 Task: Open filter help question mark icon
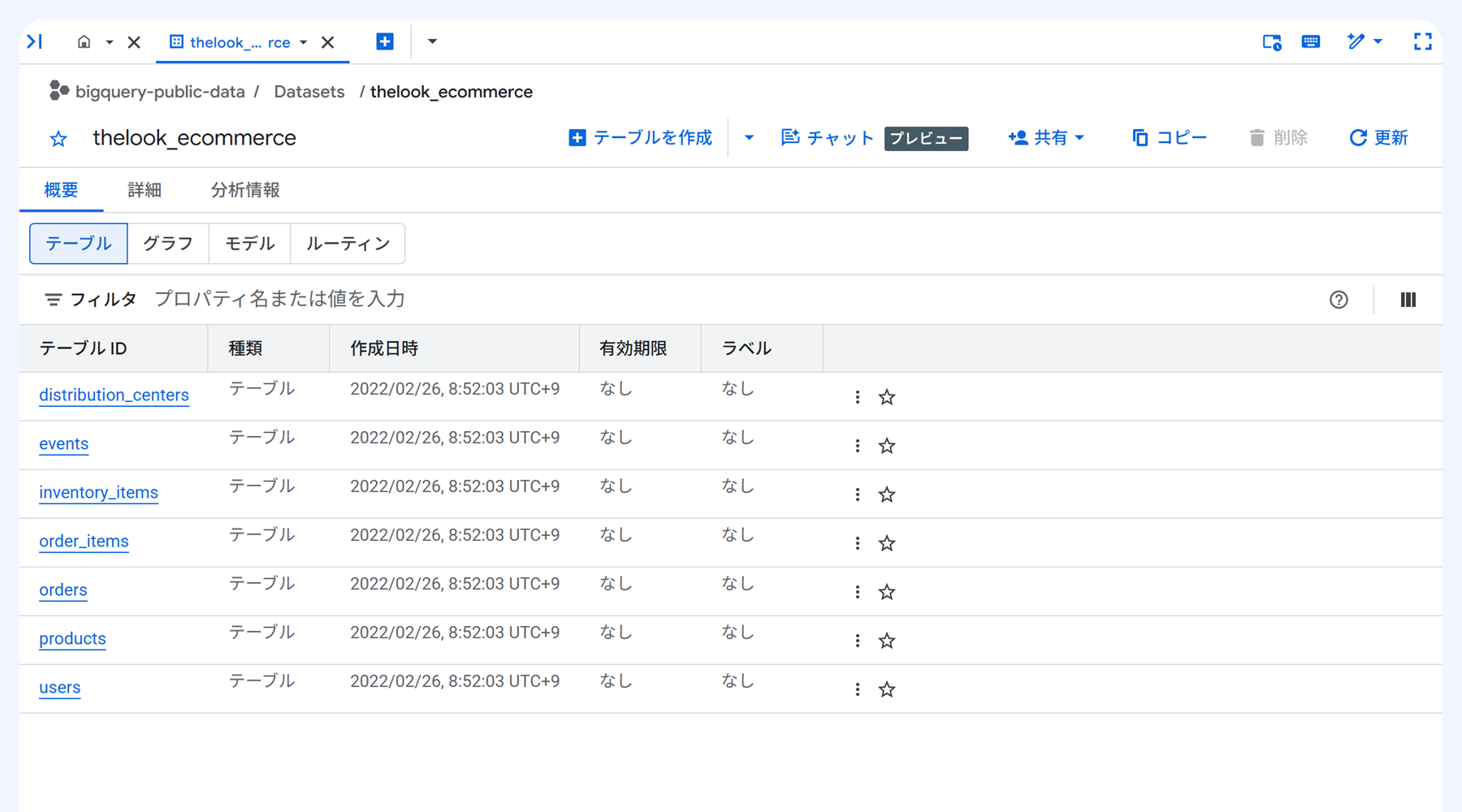1339,300
